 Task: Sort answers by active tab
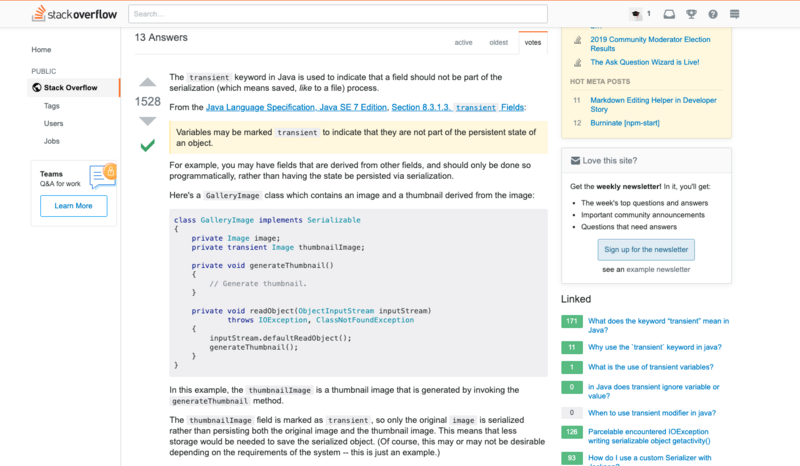pyautogui.click(x=463, y=42)
